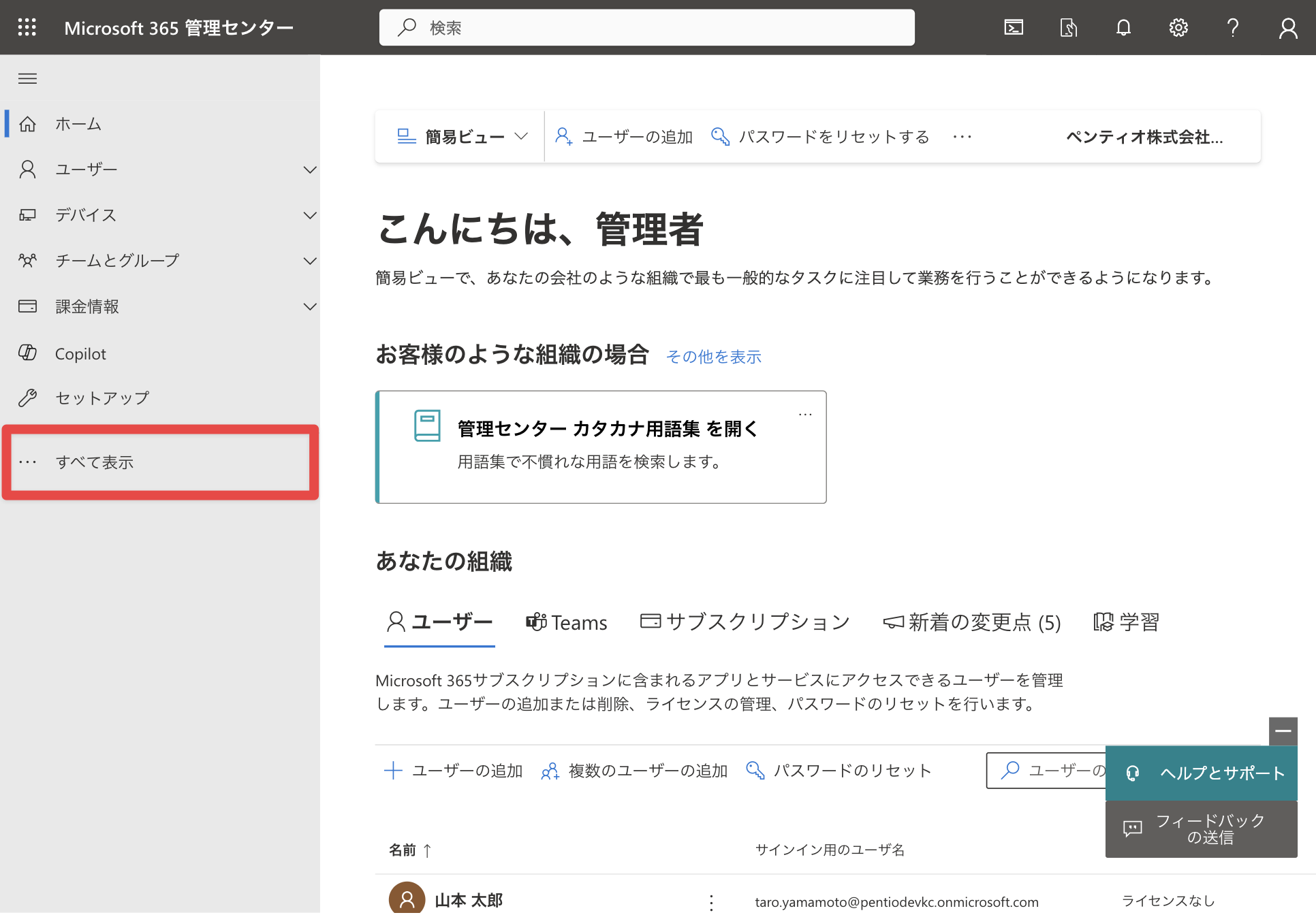Click the top 検索 search field
Viewport: 1316px width, 915px height.
(x=646, y=27)
